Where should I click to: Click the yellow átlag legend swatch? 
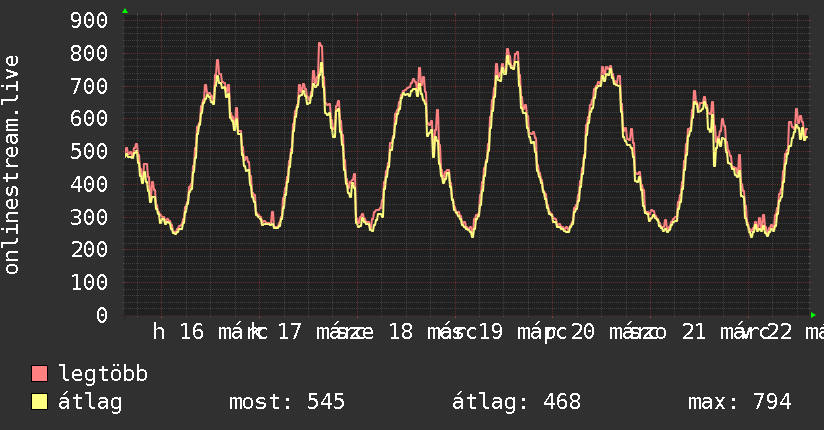[x=40, y=402]
